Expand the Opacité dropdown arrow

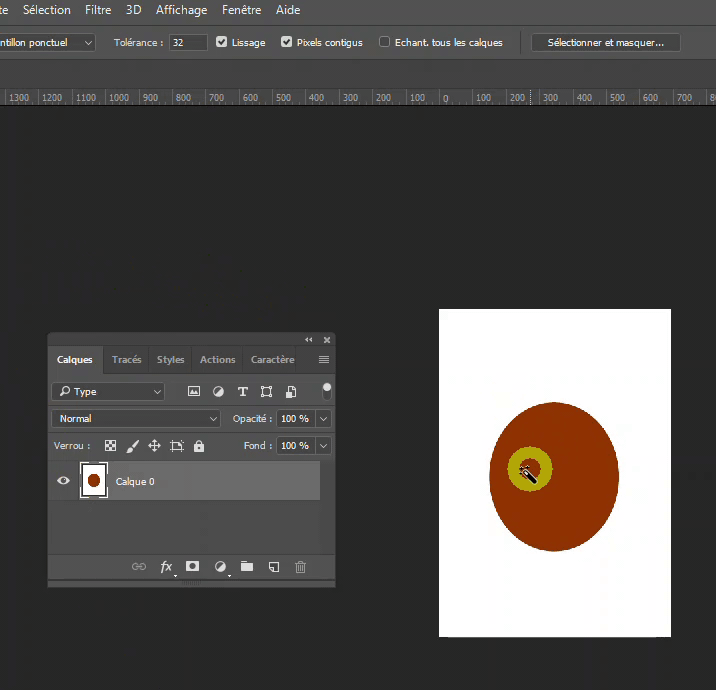(x=323, y=419)
